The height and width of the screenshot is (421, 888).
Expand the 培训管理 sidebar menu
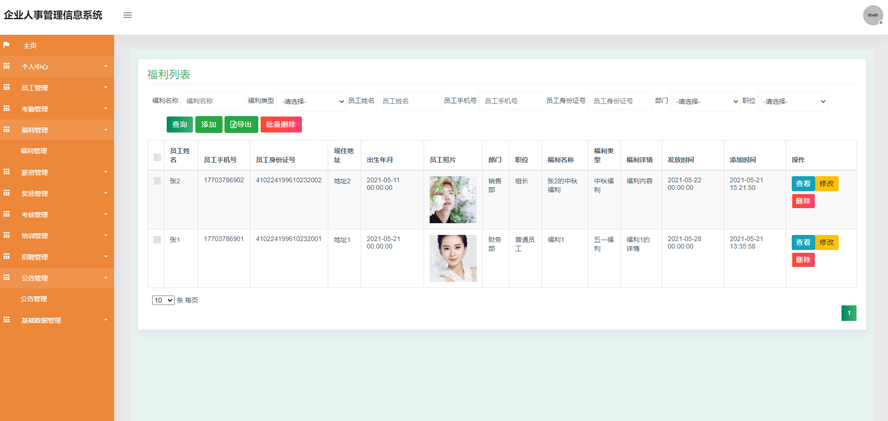pyautogui.click(x=56, y=236)
